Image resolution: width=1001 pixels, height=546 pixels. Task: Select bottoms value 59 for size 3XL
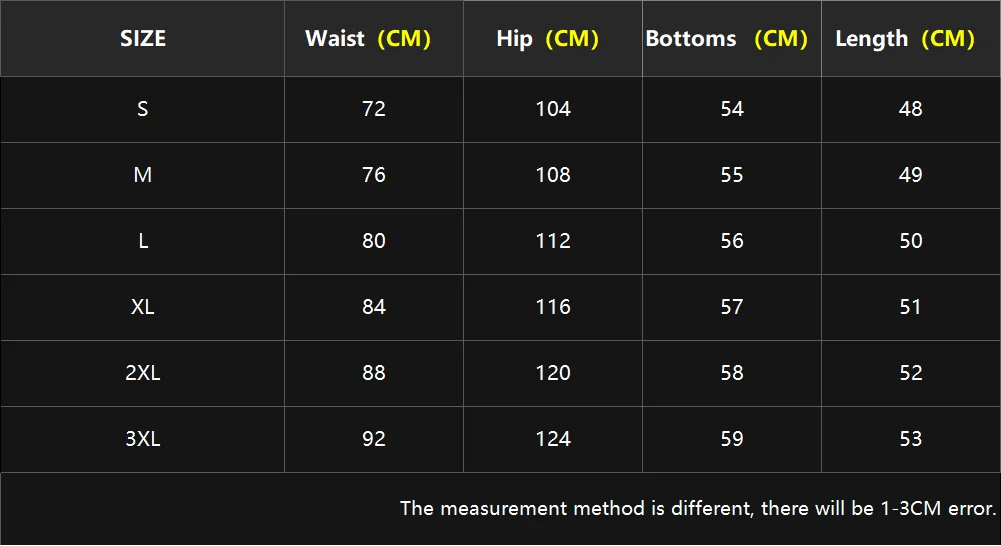tap(732, 439)
